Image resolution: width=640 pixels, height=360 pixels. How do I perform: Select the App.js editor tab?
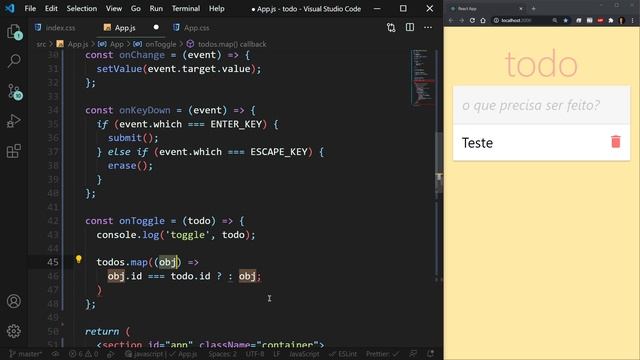point(125,27)
